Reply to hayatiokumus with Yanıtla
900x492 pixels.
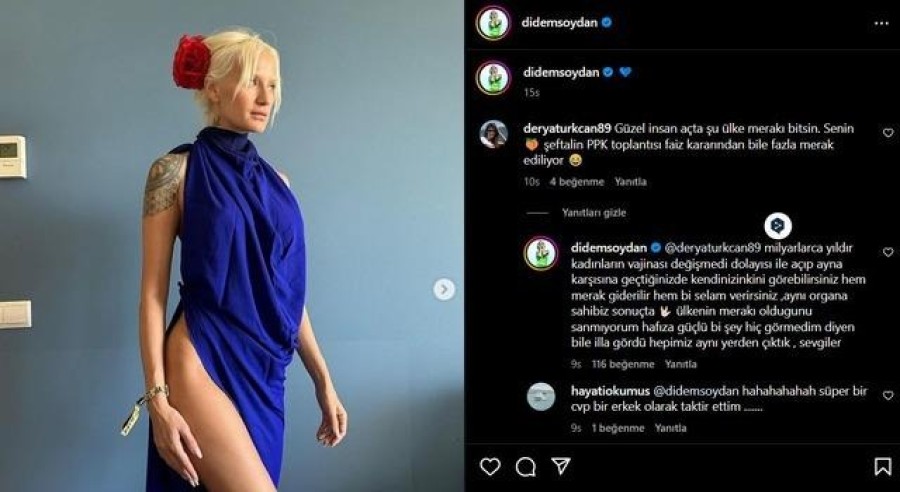coord(670,428)
